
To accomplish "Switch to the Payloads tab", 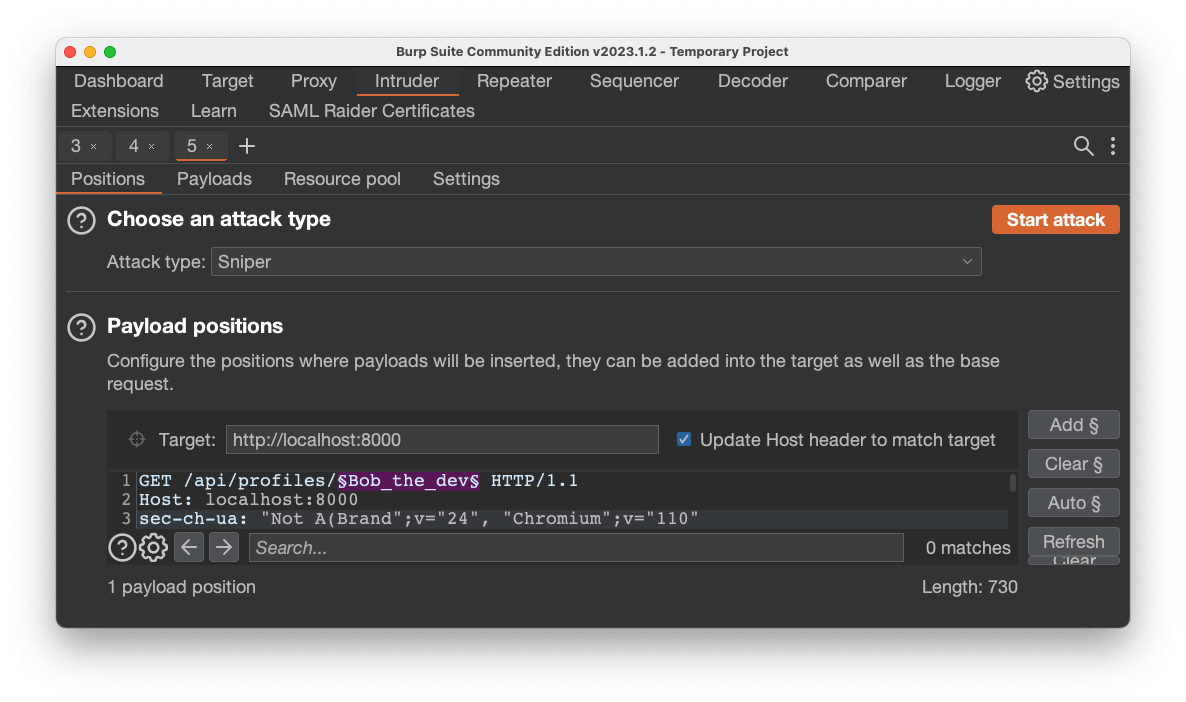I will point(214,179).
